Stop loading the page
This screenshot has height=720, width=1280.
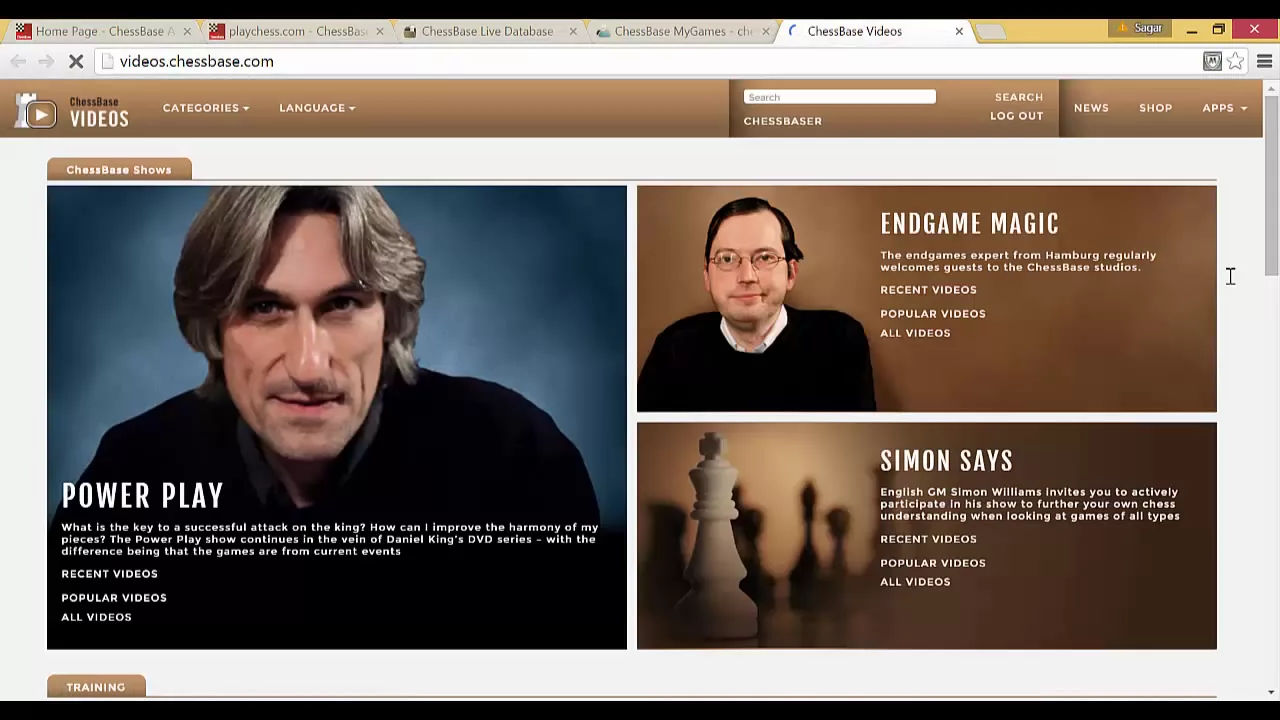point(75,61)
